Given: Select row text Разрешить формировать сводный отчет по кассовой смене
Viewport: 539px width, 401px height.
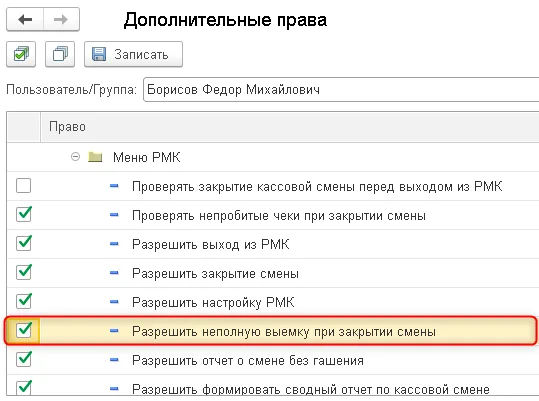Looking at the screenshot, I should click(311, 389).
